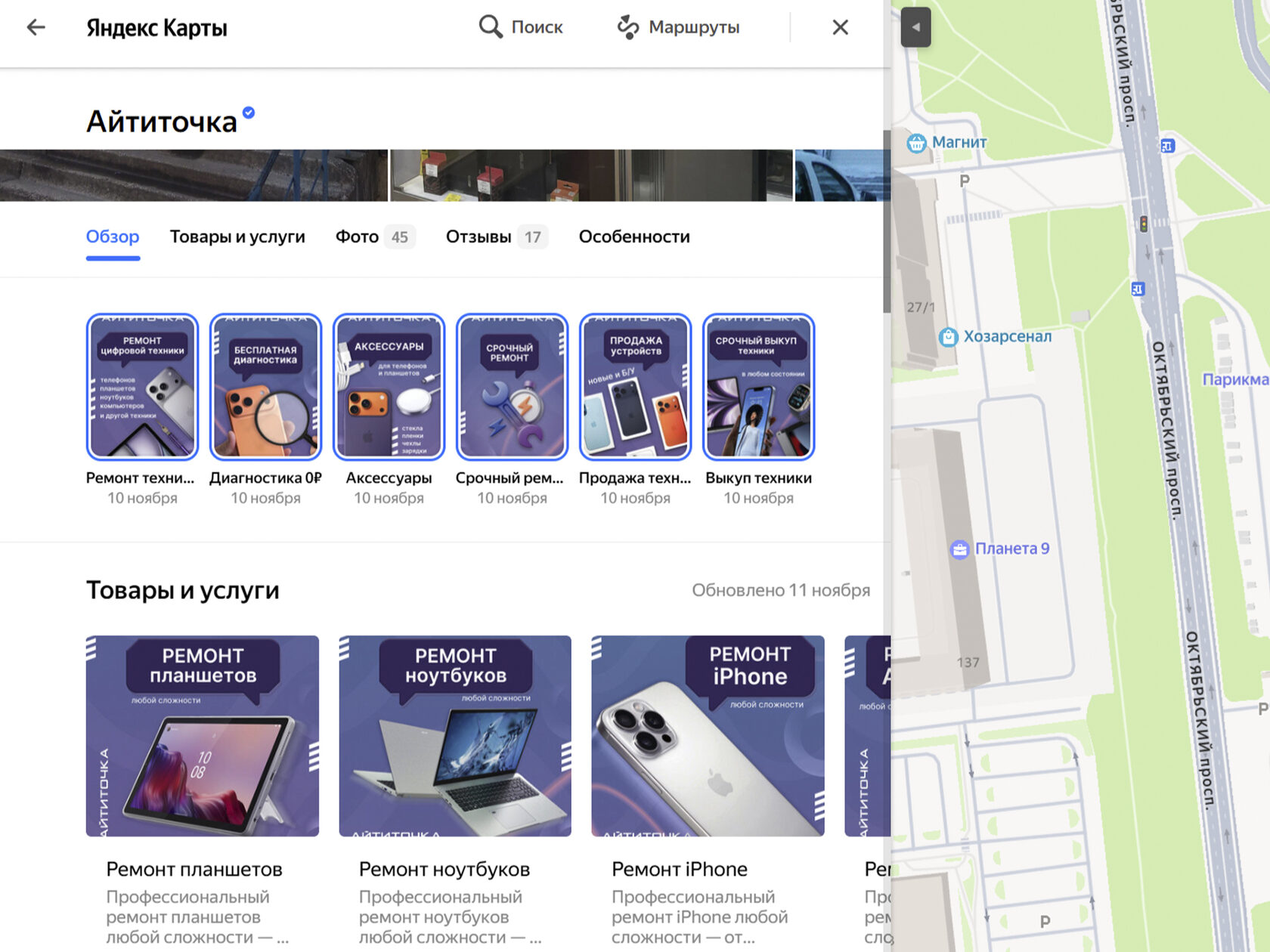Image resolution: width=1270 pixels, height=952 pixels.
Task: Click the verified badge next to Айтиточка
Action: pos(249,113)
